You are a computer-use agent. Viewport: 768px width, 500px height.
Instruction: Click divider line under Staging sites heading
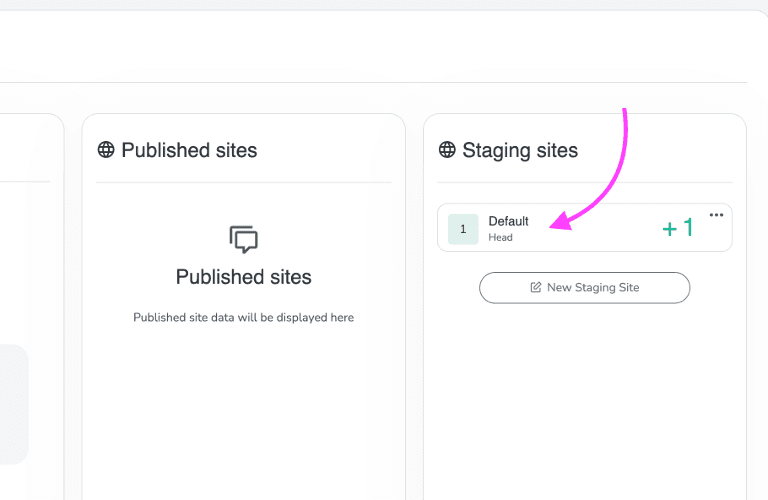(584, 182)
